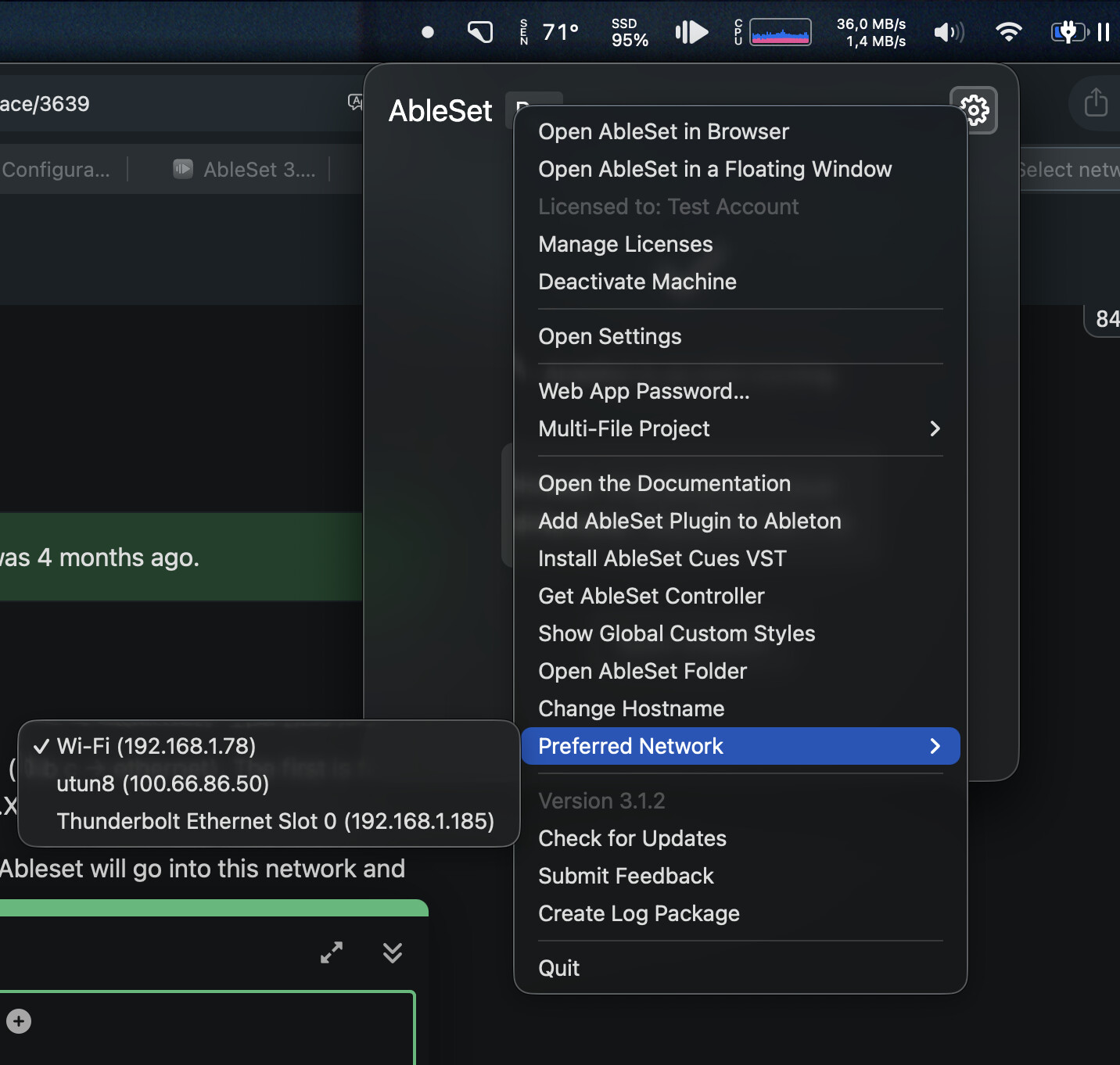Click the 'Version 3.1.2' label
The width and height of the screenshot is (1120, 1065).
601,801
